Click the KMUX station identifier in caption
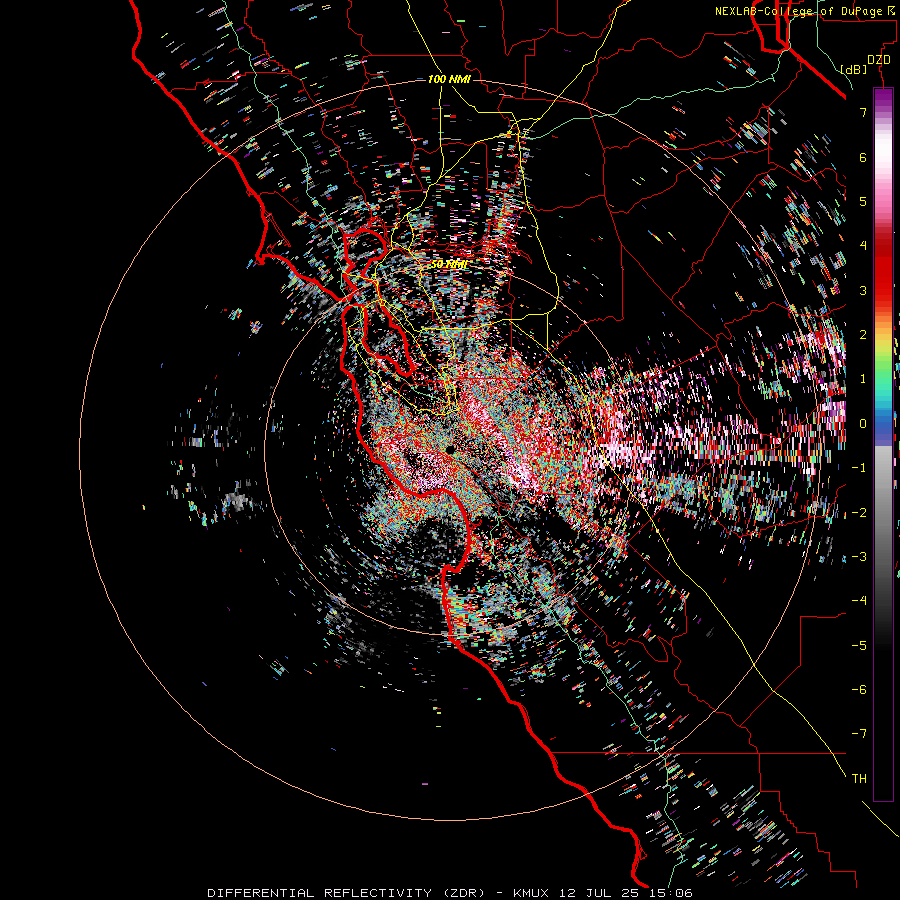 531,893
